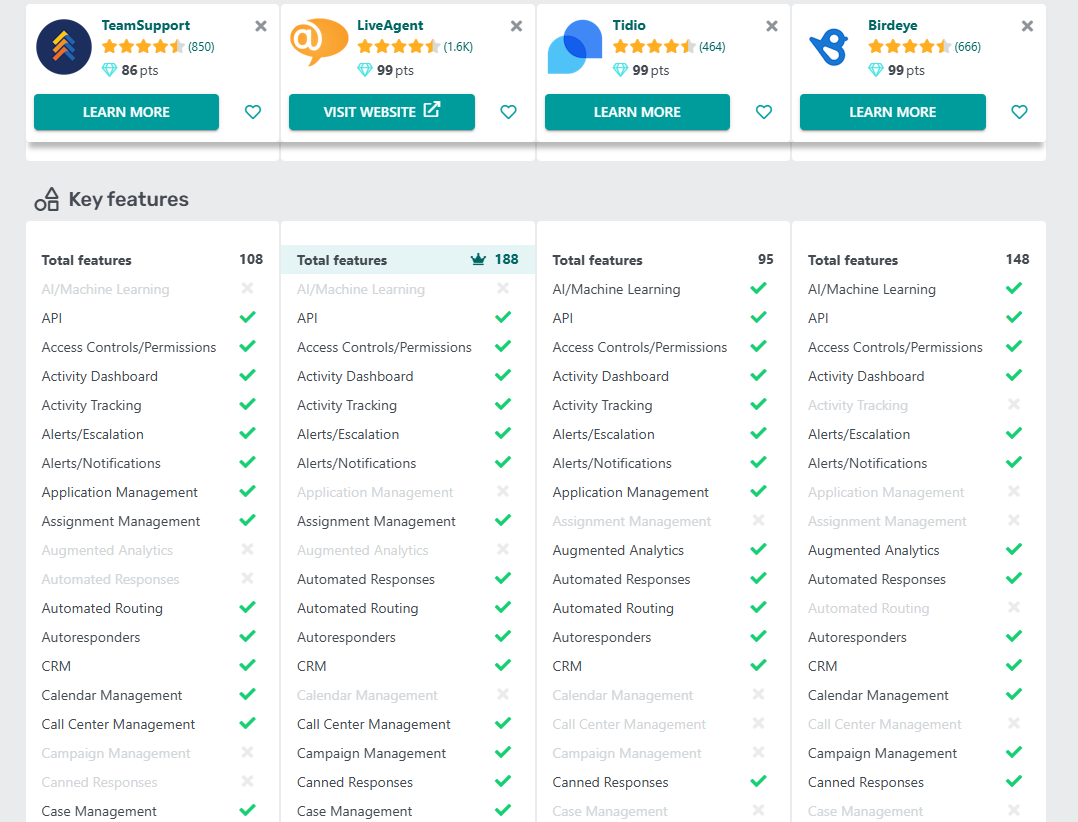This screenshot has width=1078, height=822.
Task: Click the Key features section icon
Action: click(x=47, y=199)
